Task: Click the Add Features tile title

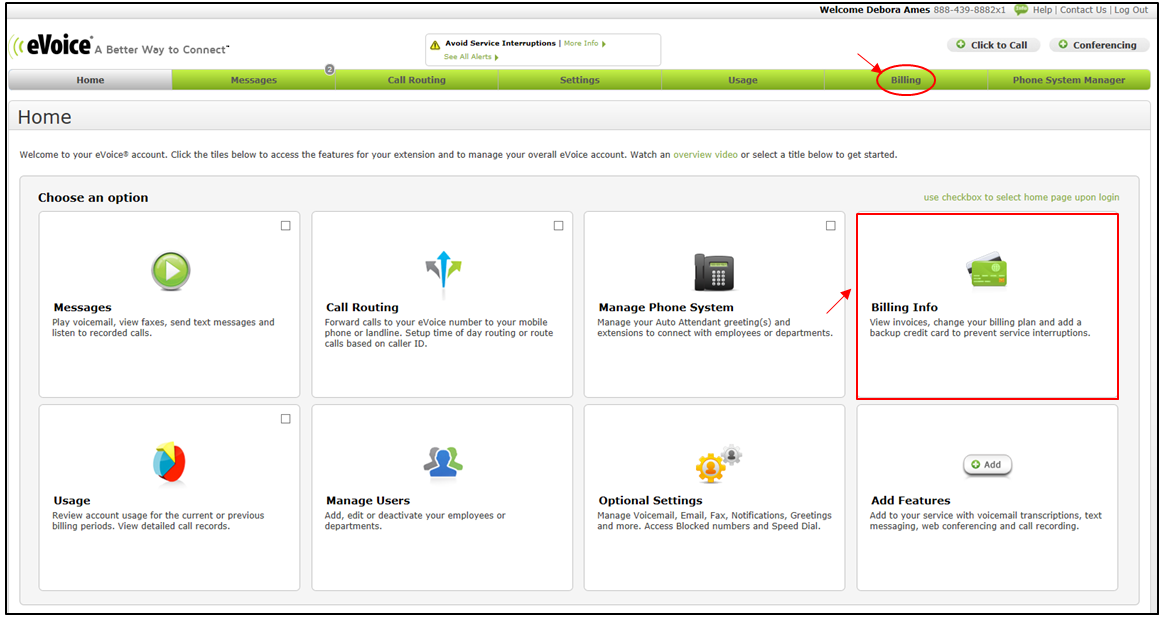Action: click(x=911, y=500)
